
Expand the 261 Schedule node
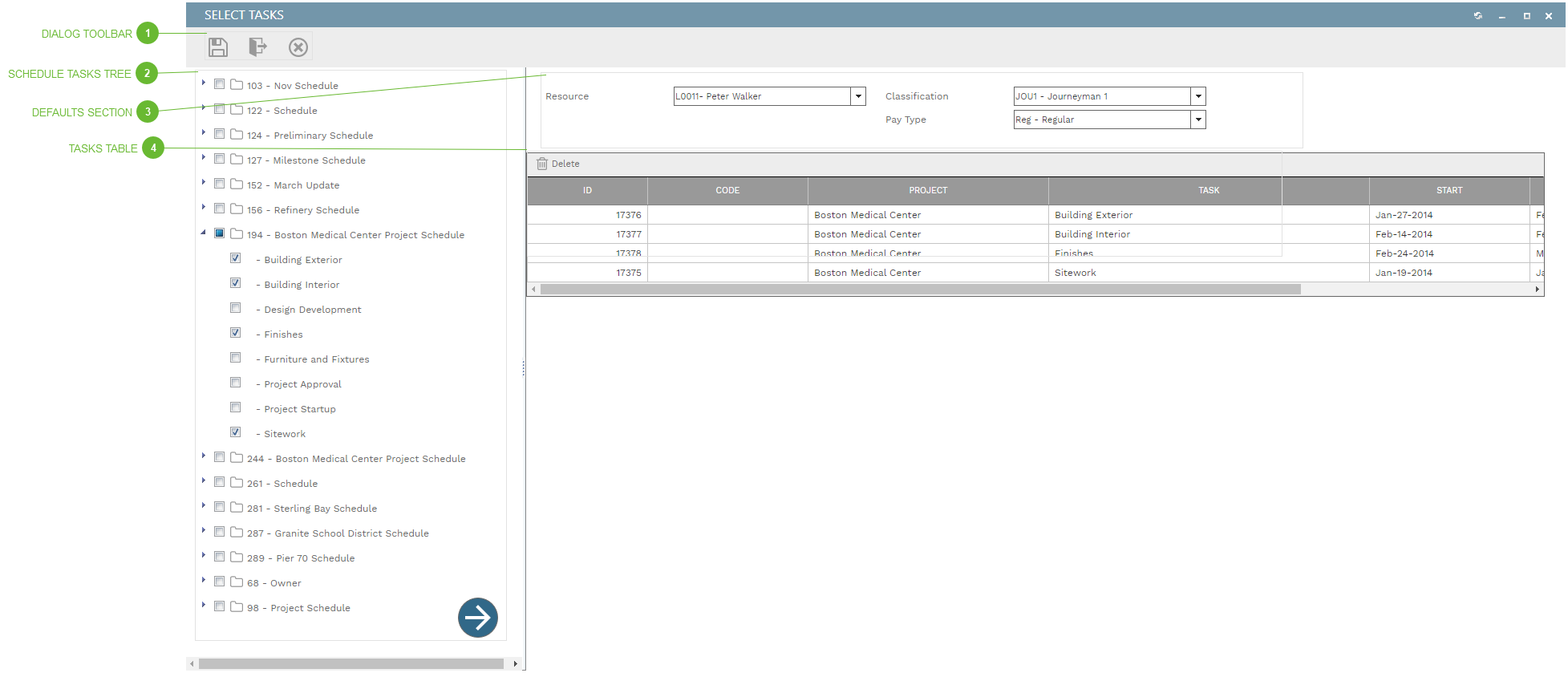[x=204, y=480]
